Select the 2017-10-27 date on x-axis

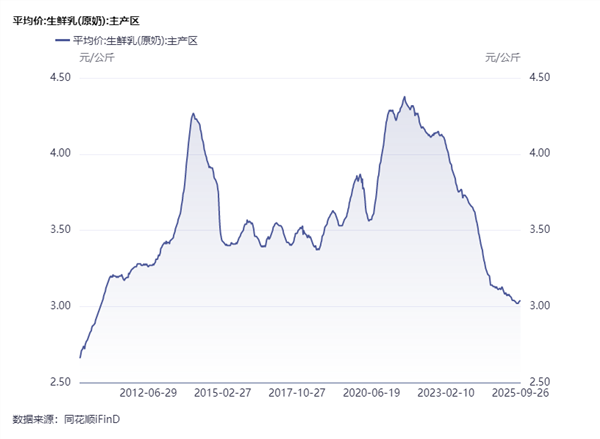297,395
